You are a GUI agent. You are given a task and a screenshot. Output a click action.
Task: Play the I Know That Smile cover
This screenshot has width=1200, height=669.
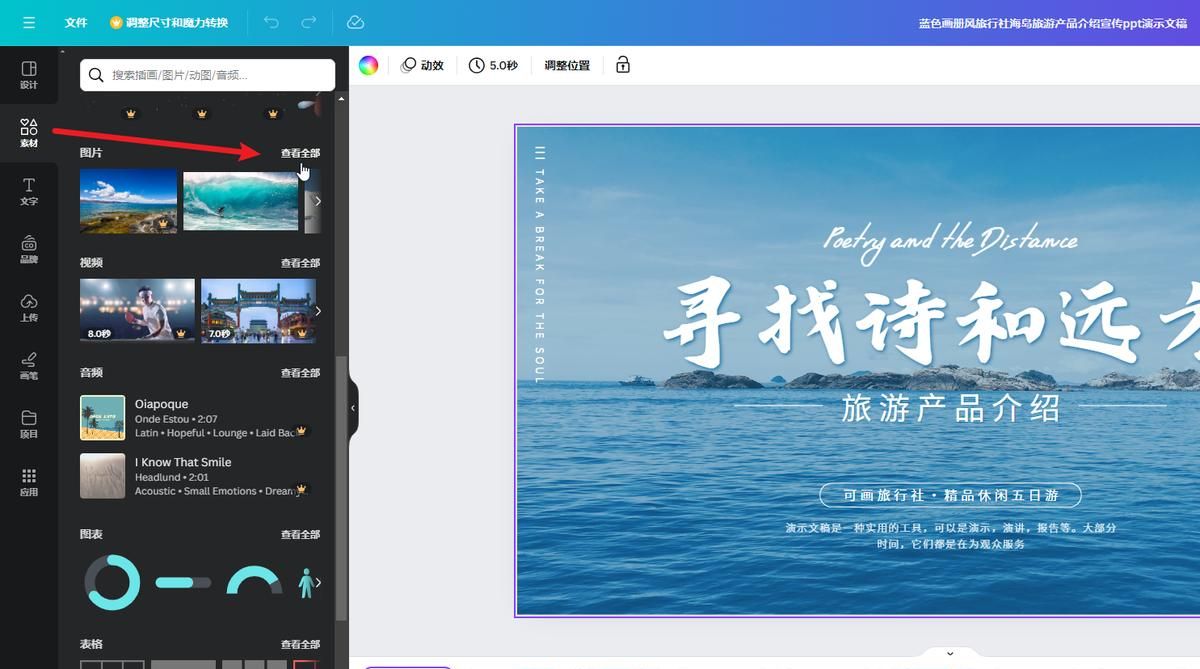(x=102, y=476)
